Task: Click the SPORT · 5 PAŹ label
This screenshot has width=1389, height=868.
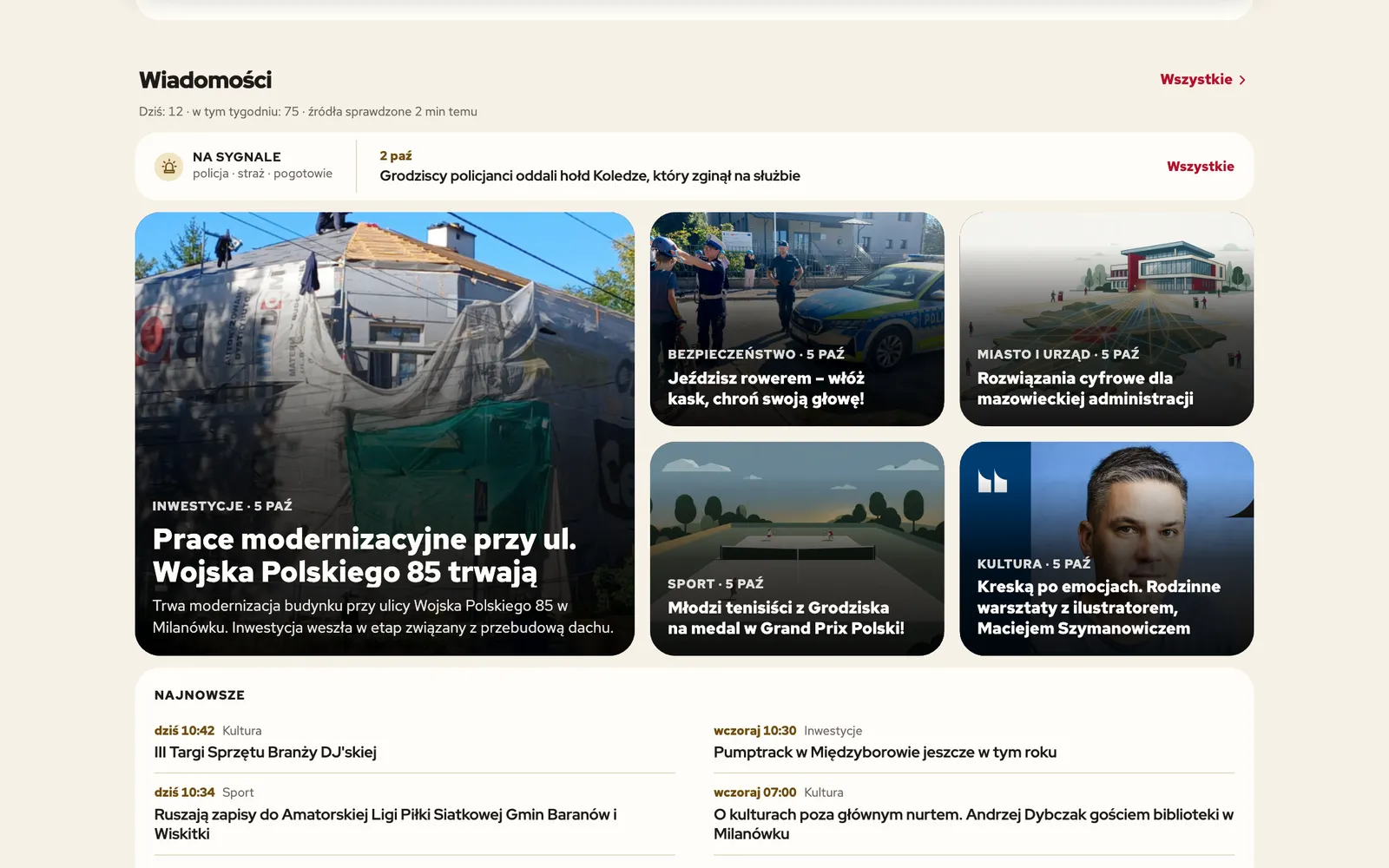Action: point(715,583)
